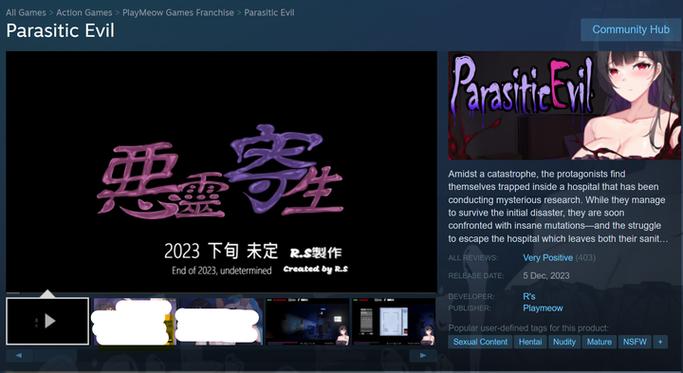The image size is (683, 373).
Task: Click the game description text paragraph
Action: tap(558, 206)
